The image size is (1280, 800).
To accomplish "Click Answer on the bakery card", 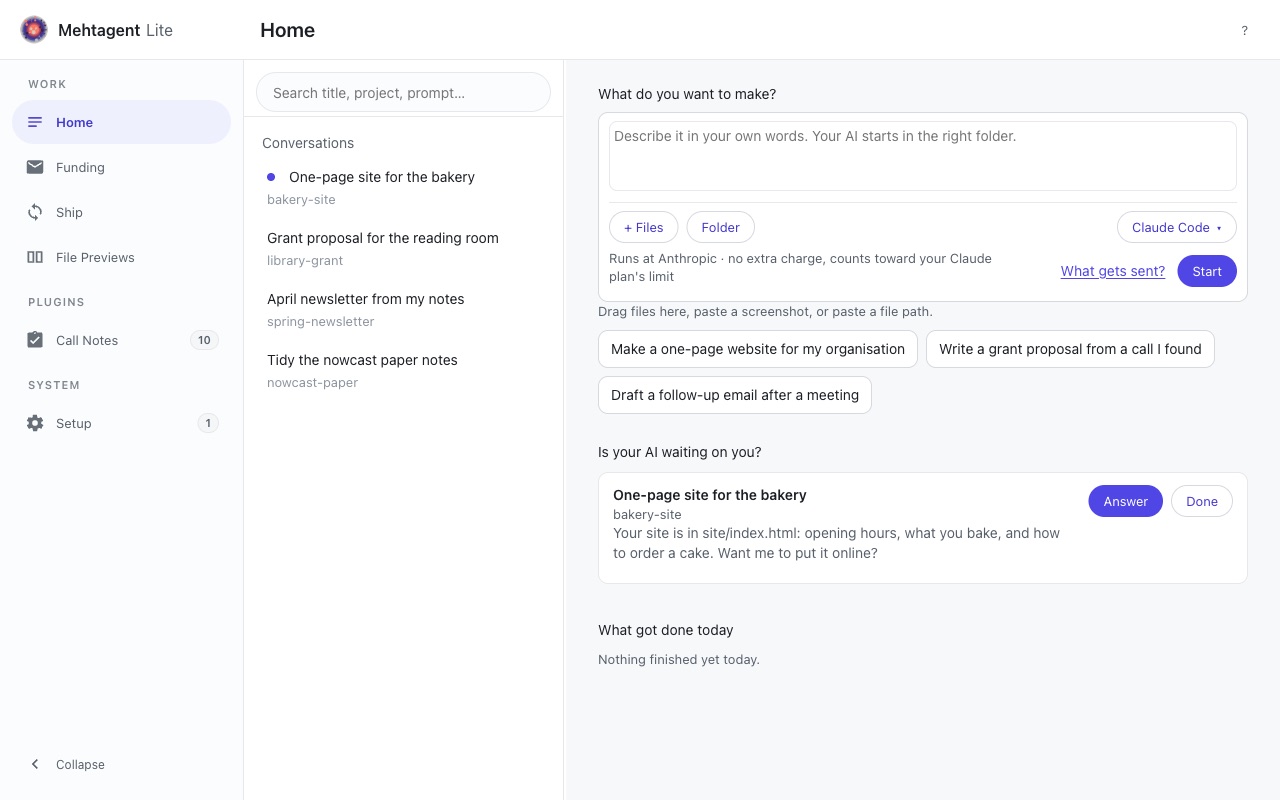I will 1125,501.
